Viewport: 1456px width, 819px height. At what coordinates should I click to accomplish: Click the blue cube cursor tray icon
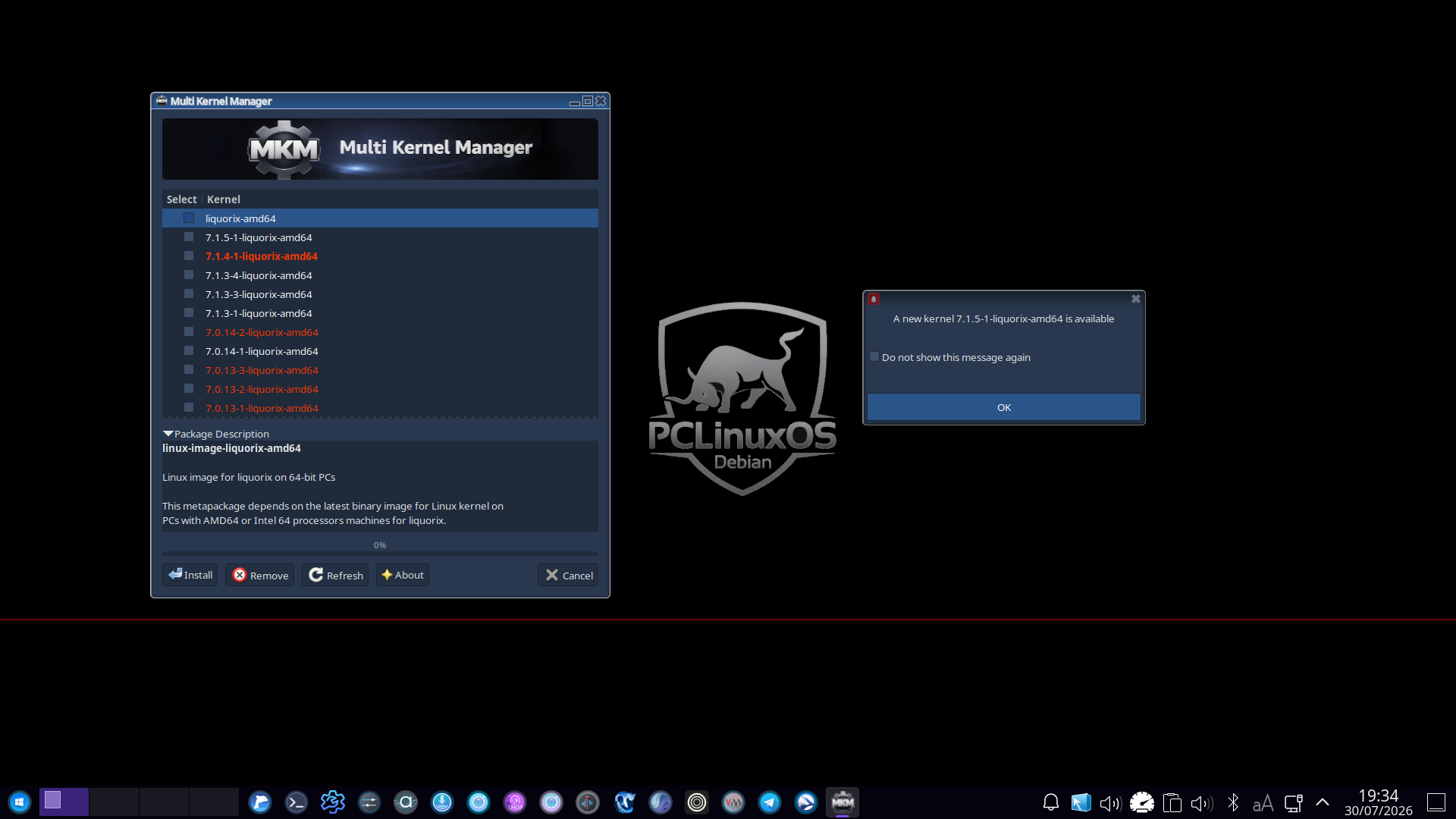(x=1081, y=802)
